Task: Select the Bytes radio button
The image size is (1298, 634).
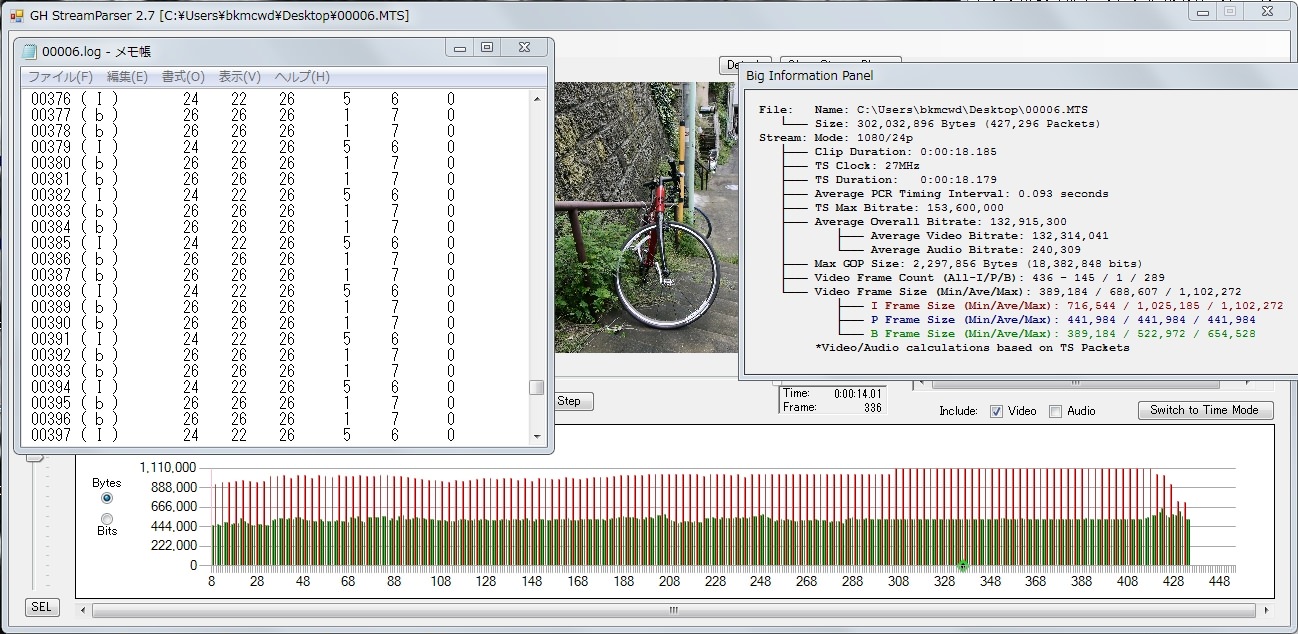Action: pyautogui.click(x=107, y=498)
